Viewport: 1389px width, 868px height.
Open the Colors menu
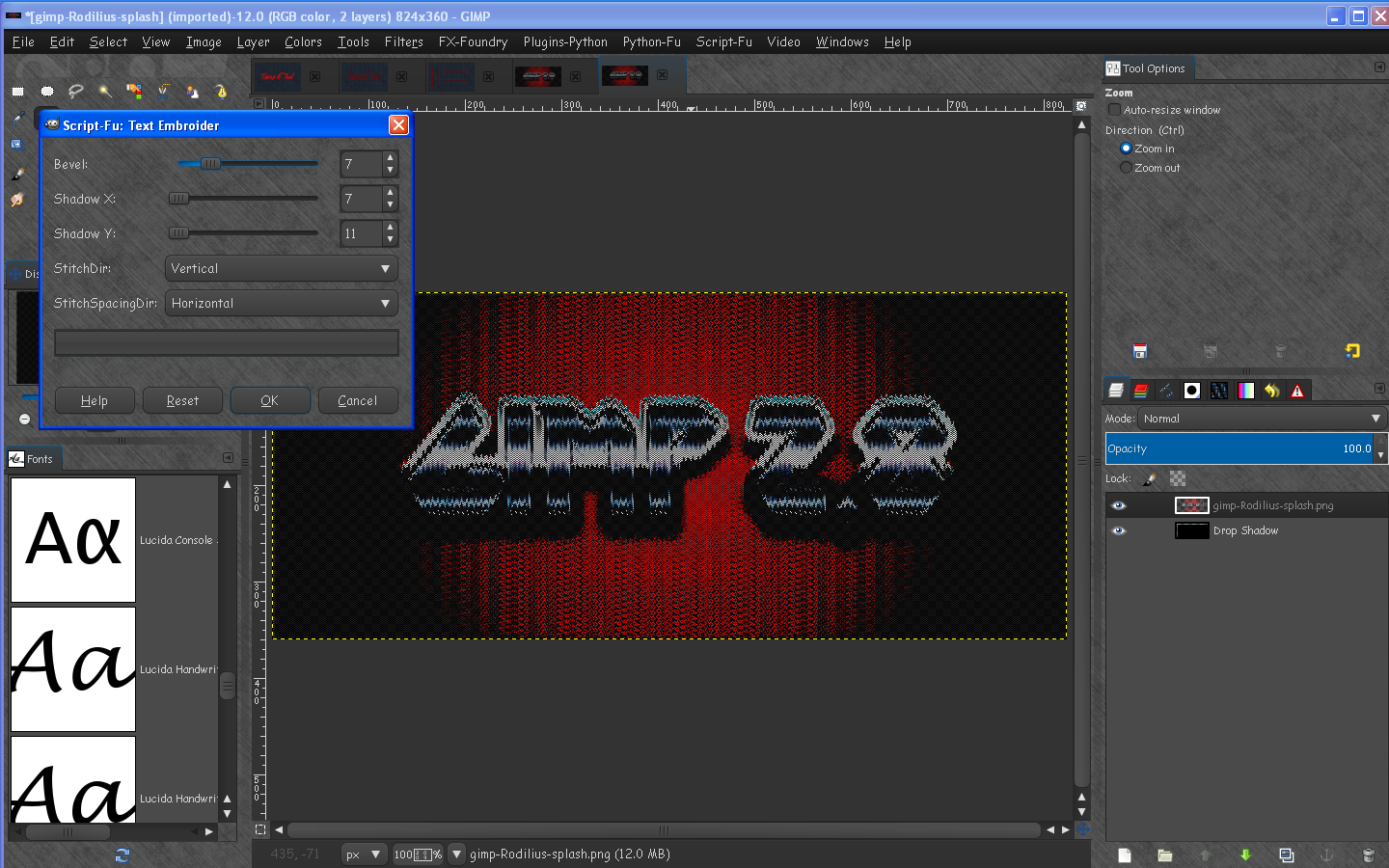click(303, 42)
